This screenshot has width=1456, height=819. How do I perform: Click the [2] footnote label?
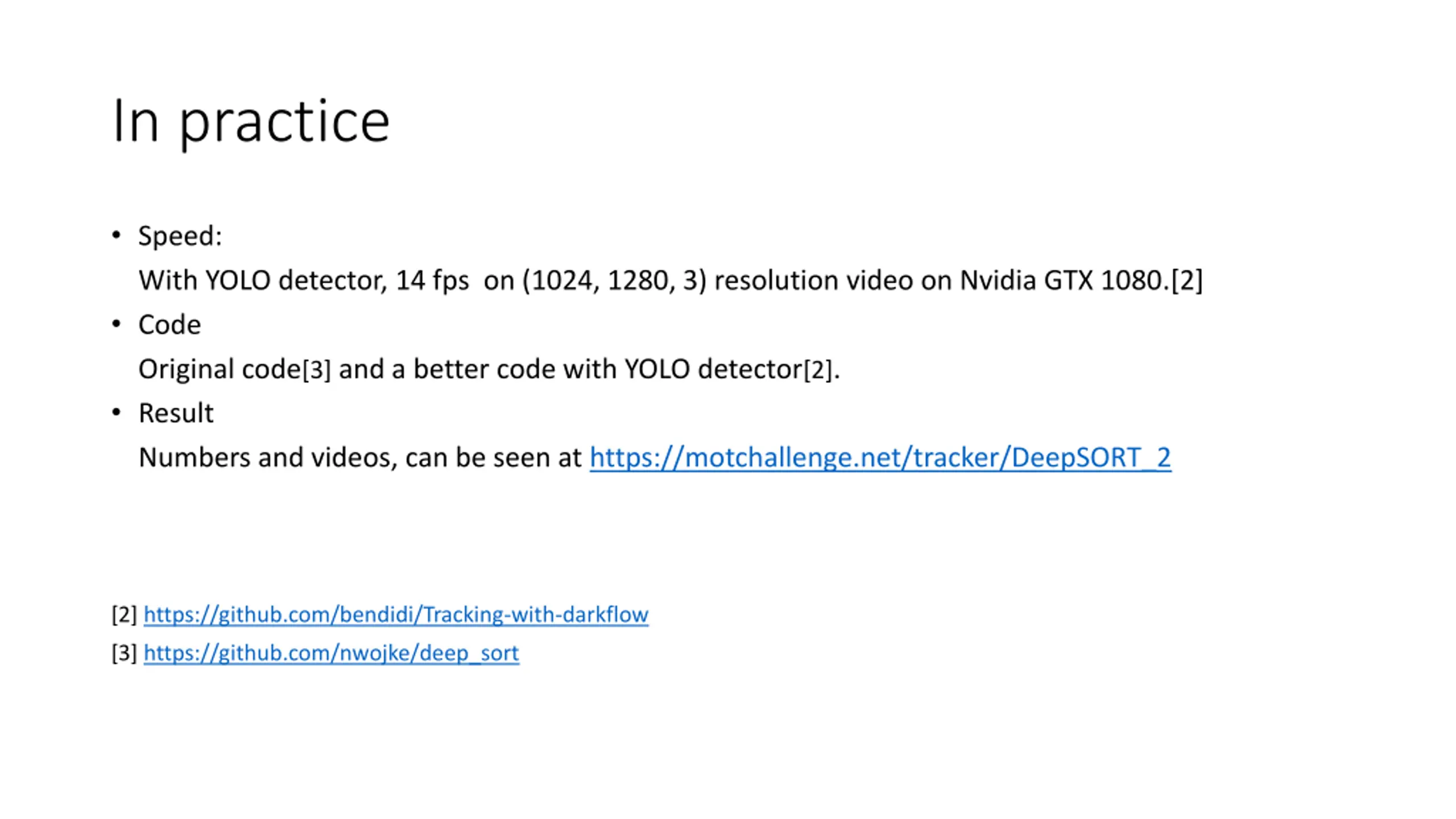click(125, 614)
